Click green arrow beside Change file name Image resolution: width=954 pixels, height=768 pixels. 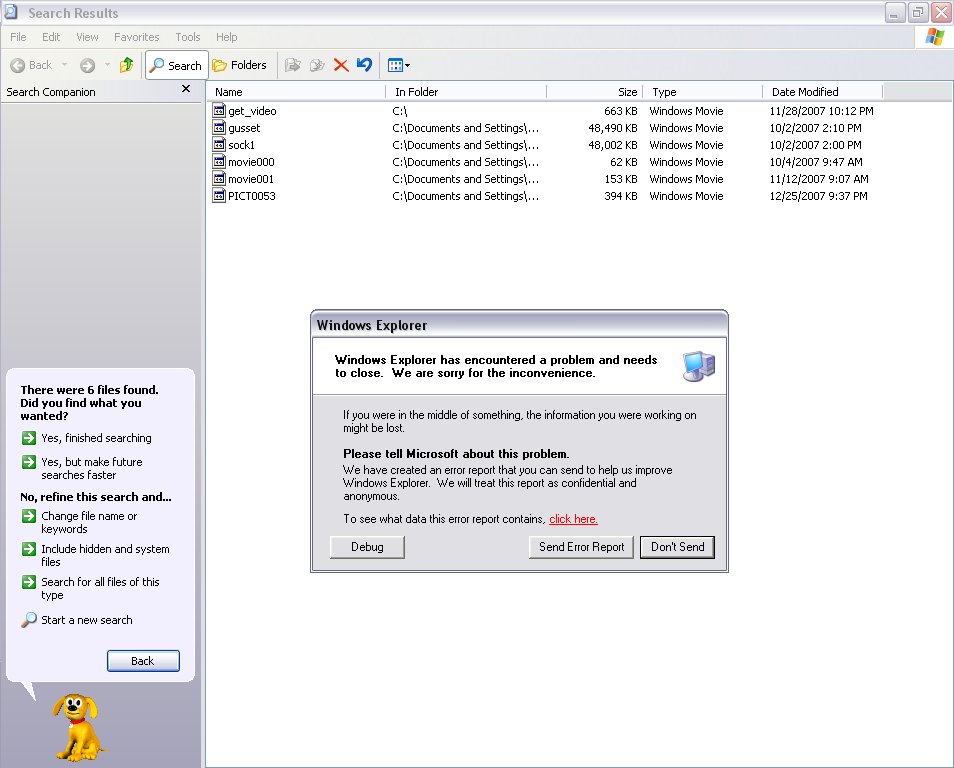29,516
